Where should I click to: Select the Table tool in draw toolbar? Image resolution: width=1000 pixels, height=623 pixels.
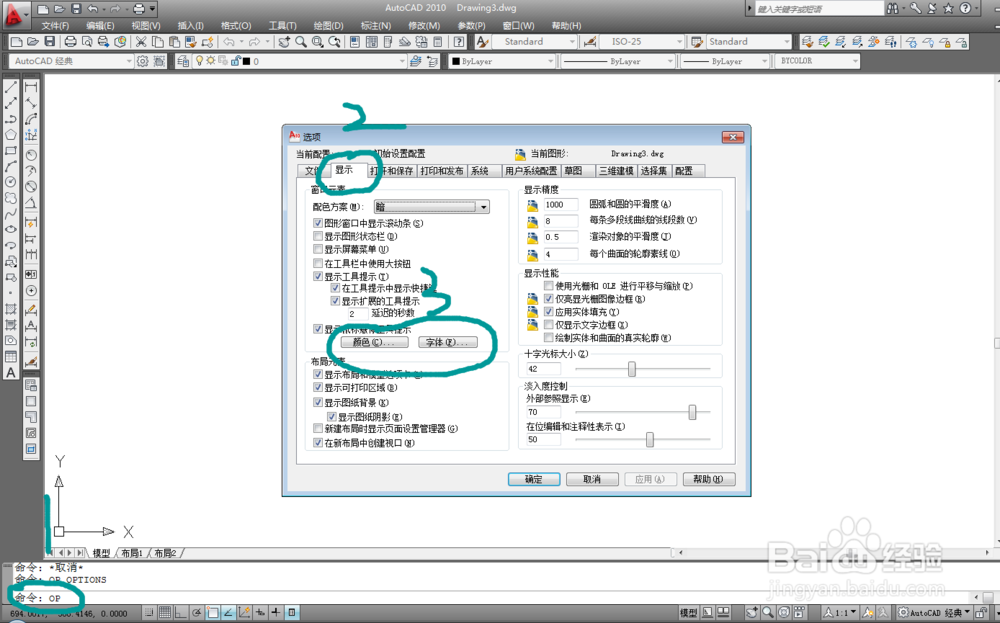coord(11,356)
